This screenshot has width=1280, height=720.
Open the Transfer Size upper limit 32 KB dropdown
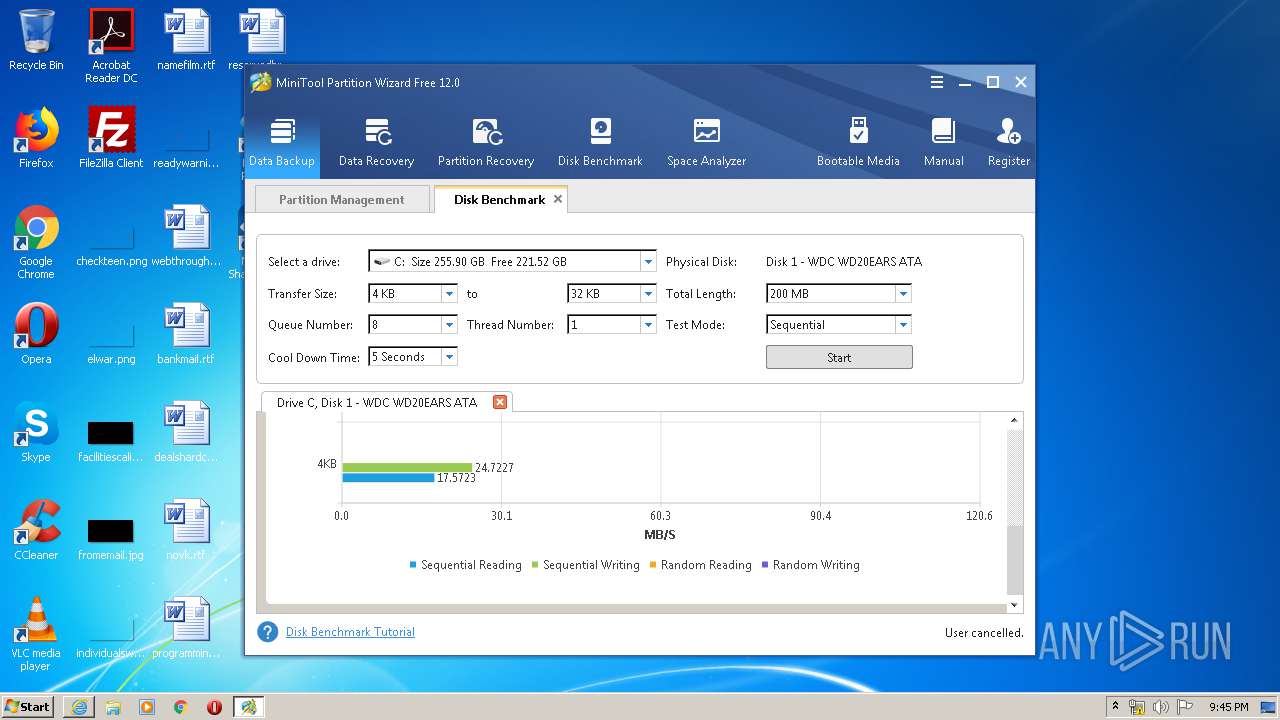(x=647, y=294)
